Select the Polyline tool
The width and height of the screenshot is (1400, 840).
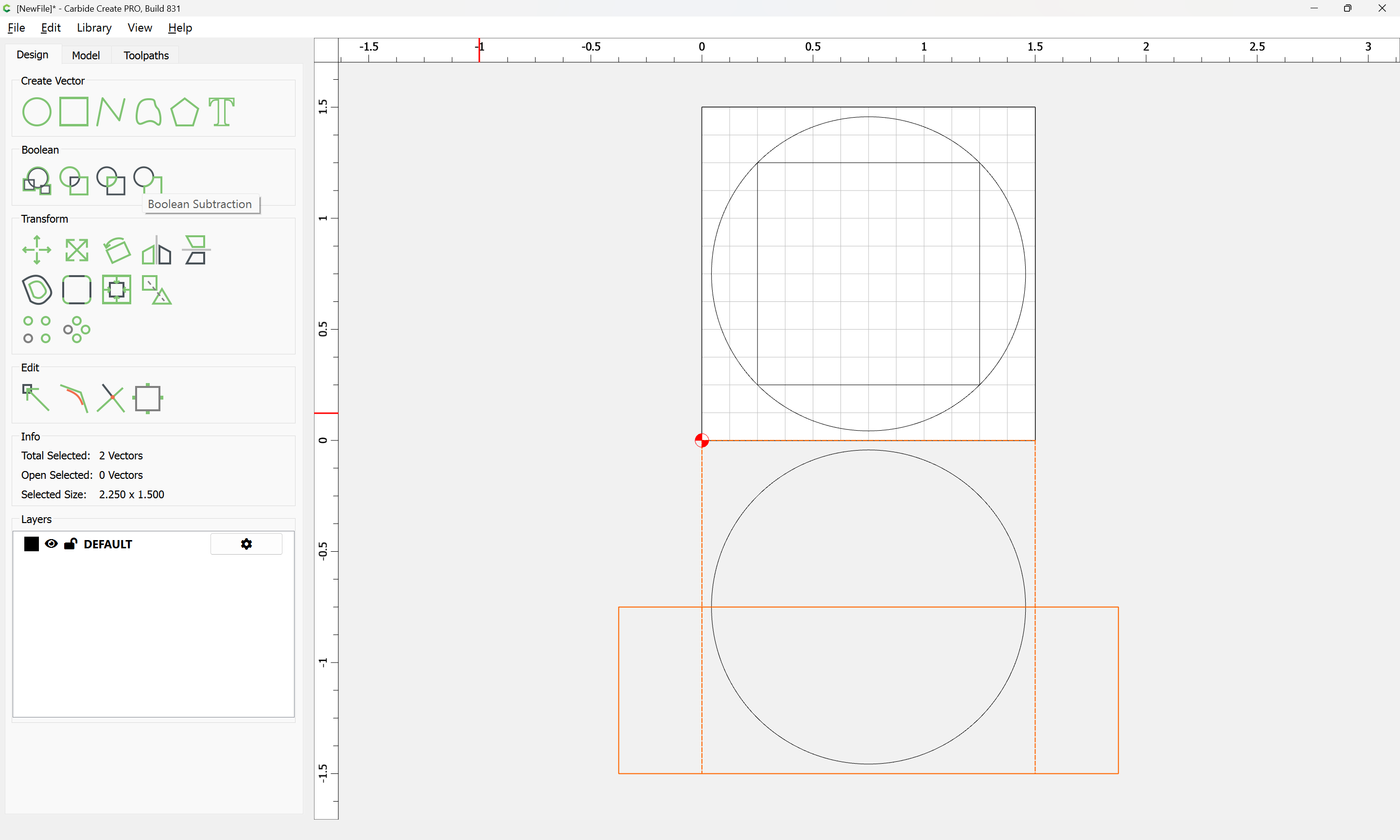tap(110, 111)
